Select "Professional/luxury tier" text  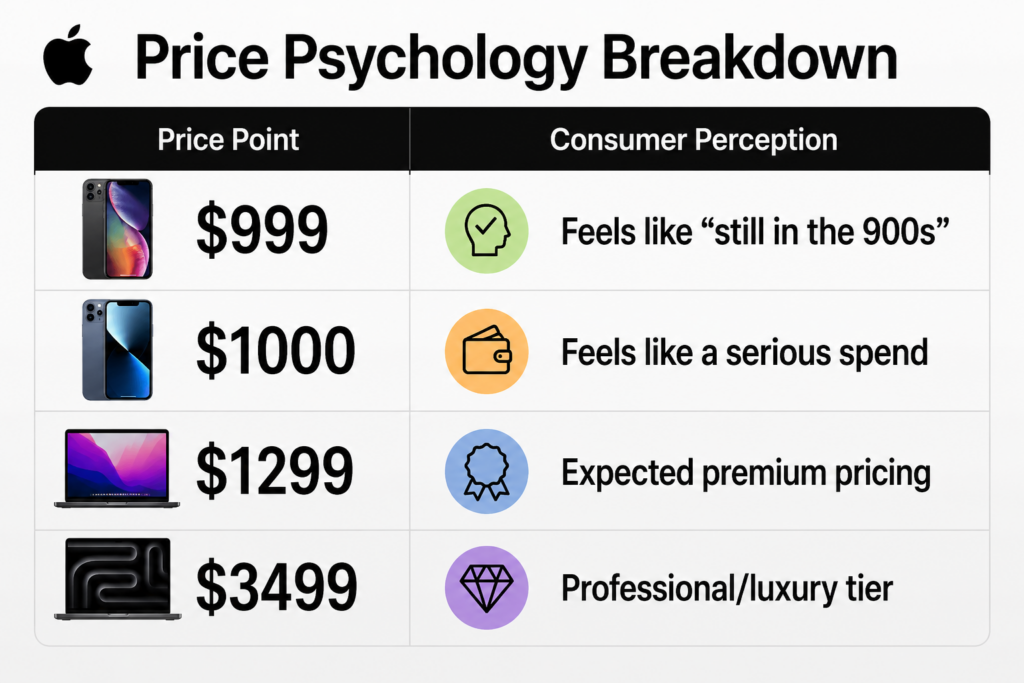click(x=727, y=588)
